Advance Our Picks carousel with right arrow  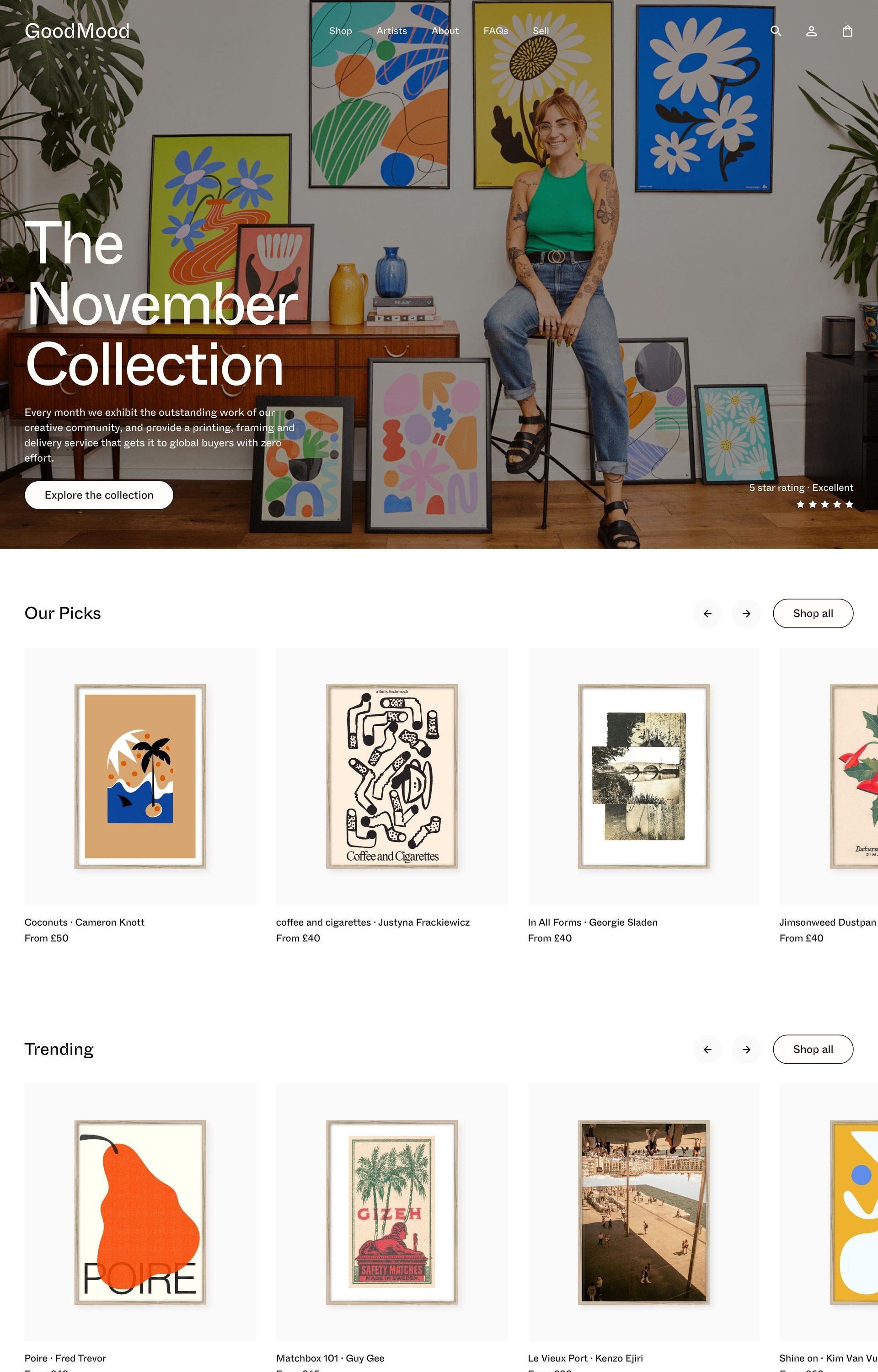(x=746, y=613)
